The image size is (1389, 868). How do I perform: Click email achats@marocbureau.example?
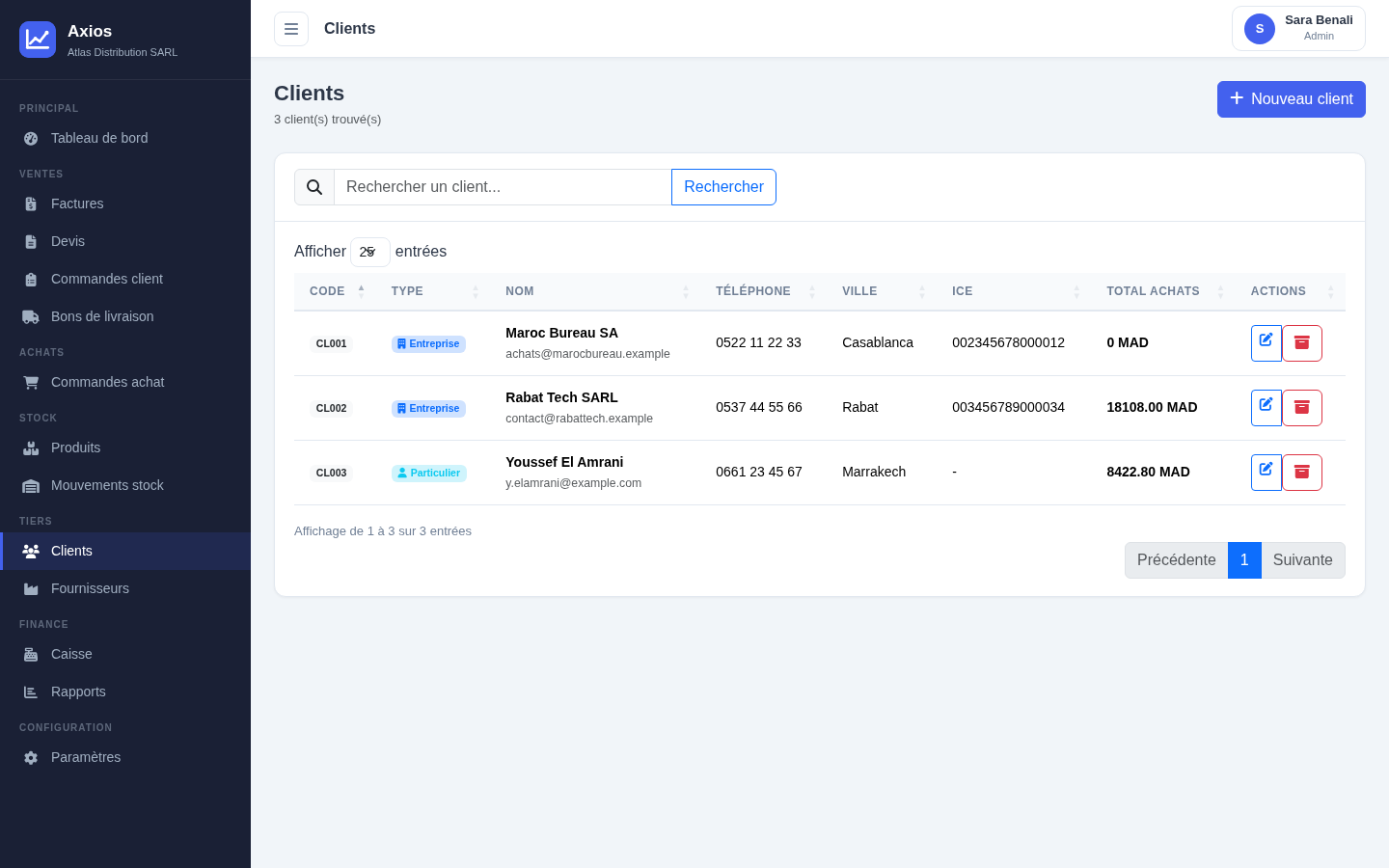pyautogui.click(x=587, y=354)
